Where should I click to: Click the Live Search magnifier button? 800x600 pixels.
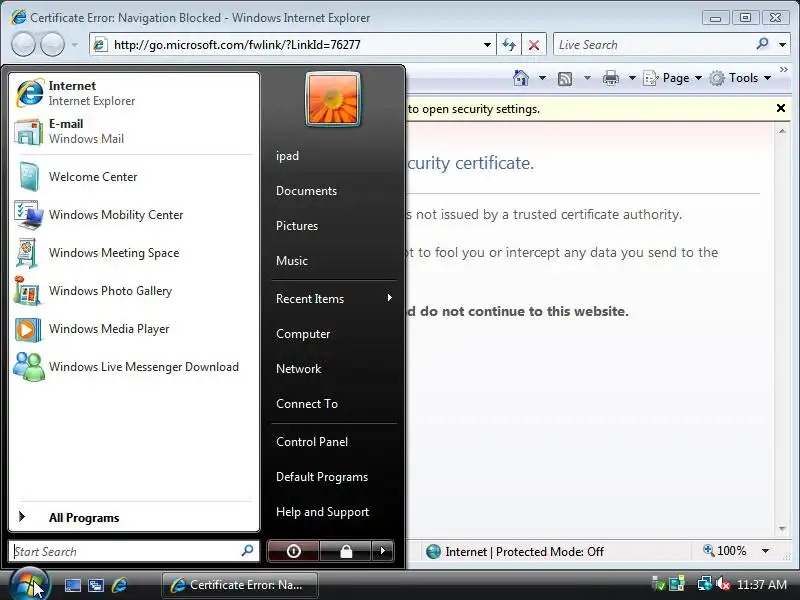click(762, 44)
